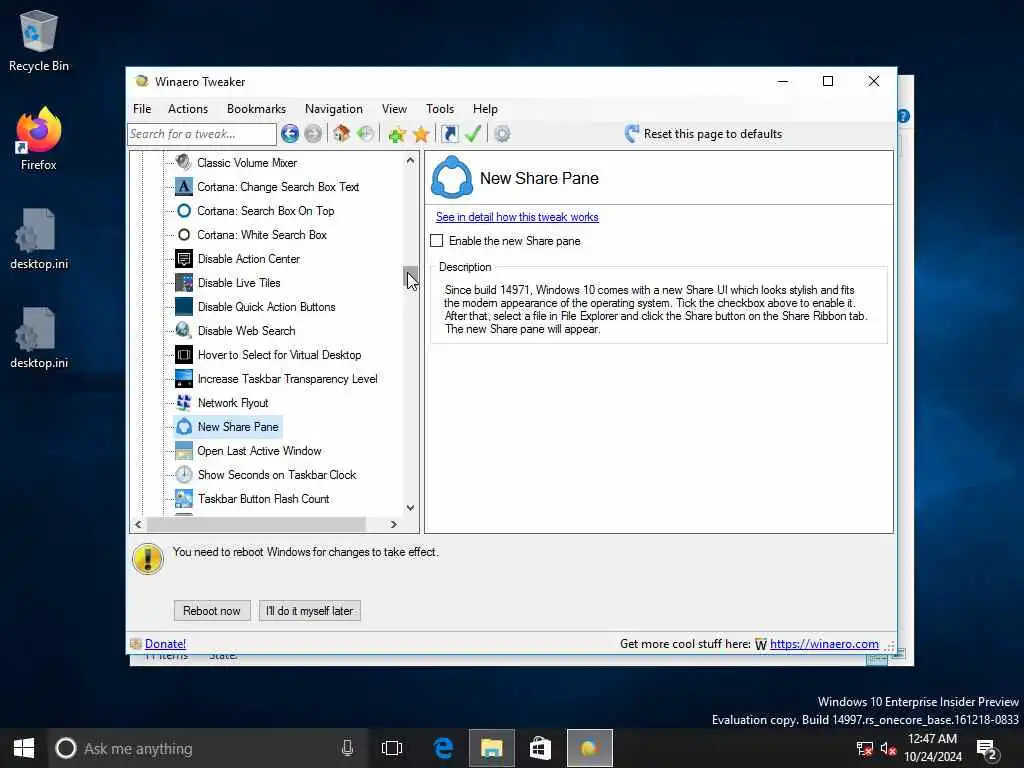Select Disable Quick Action Buttons
This screenshot has width=1024, height=768.
click(x=266, y=307)
